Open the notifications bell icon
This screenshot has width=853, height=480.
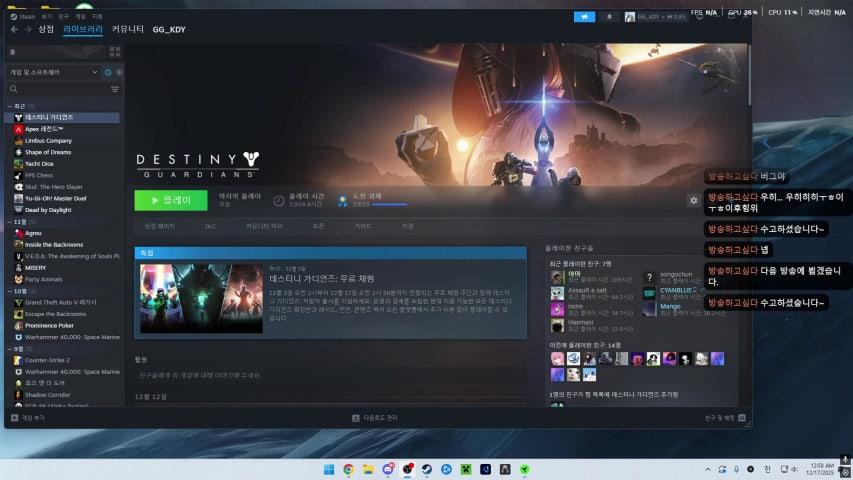[x=610, y=16]
